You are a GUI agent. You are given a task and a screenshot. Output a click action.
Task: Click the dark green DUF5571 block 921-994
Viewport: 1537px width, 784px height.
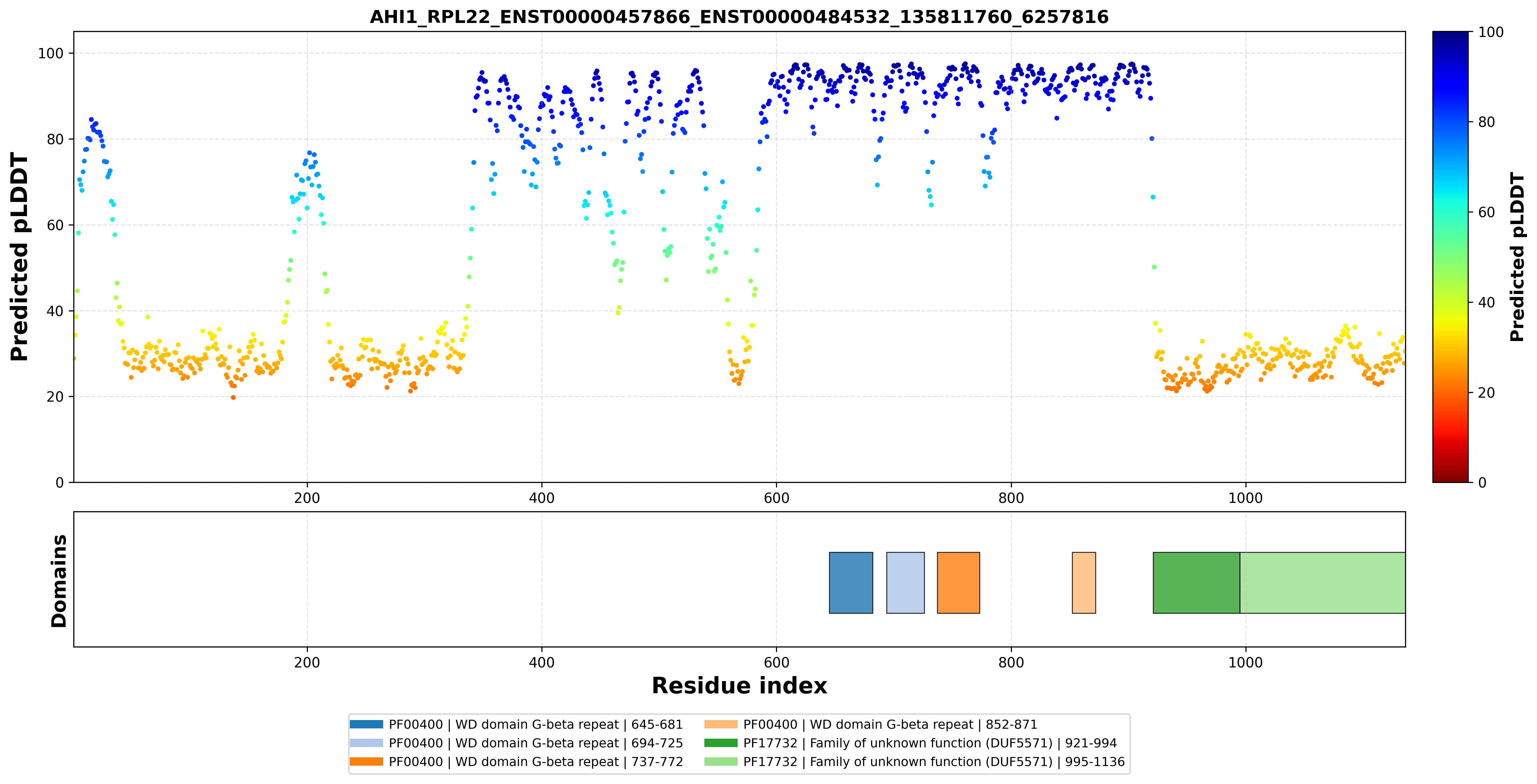(1196, 583)
